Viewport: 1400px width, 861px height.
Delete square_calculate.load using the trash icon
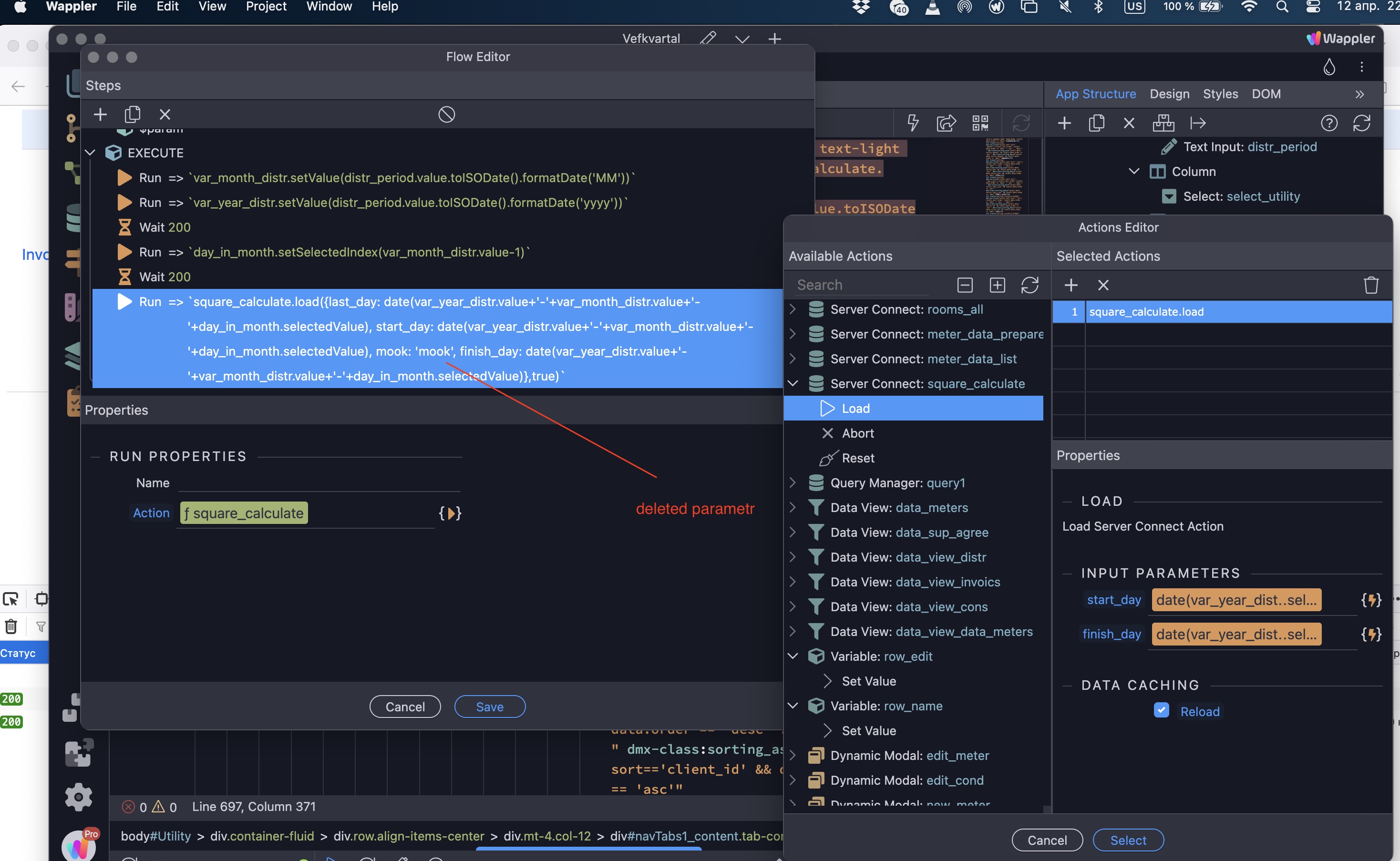pos(1371,285)
